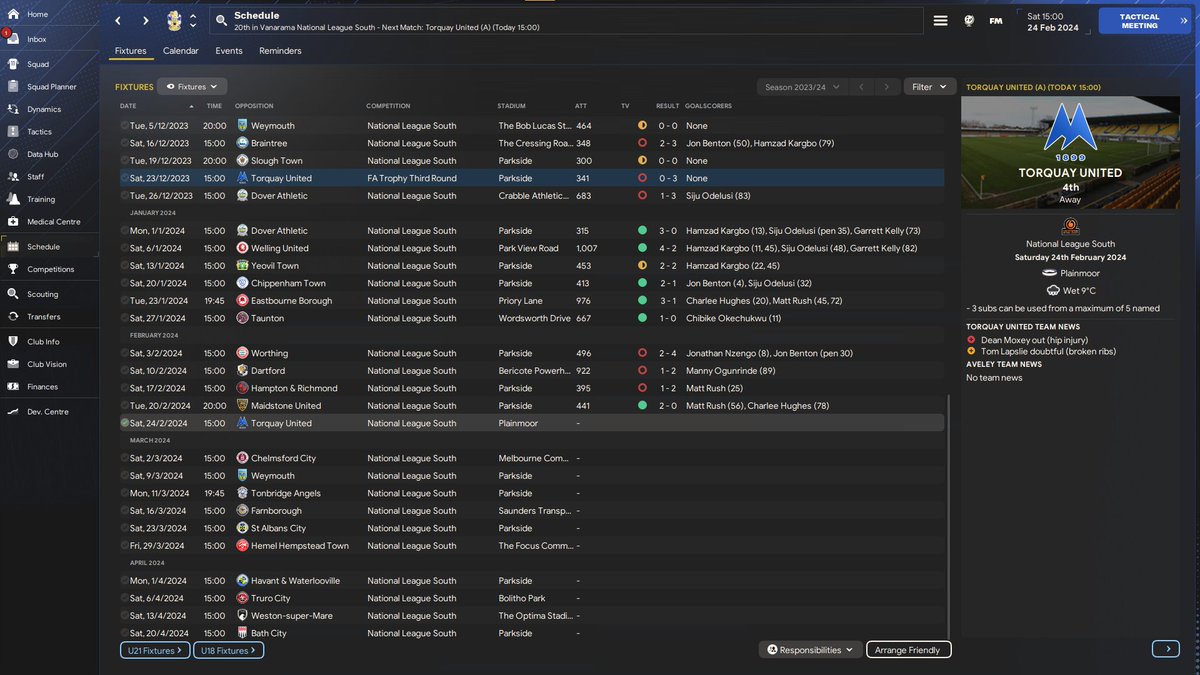Expand the Responsibilities dropdown
Image resolution: width=1200 pixels, height=675 pixels.
[x=810, y=649]
